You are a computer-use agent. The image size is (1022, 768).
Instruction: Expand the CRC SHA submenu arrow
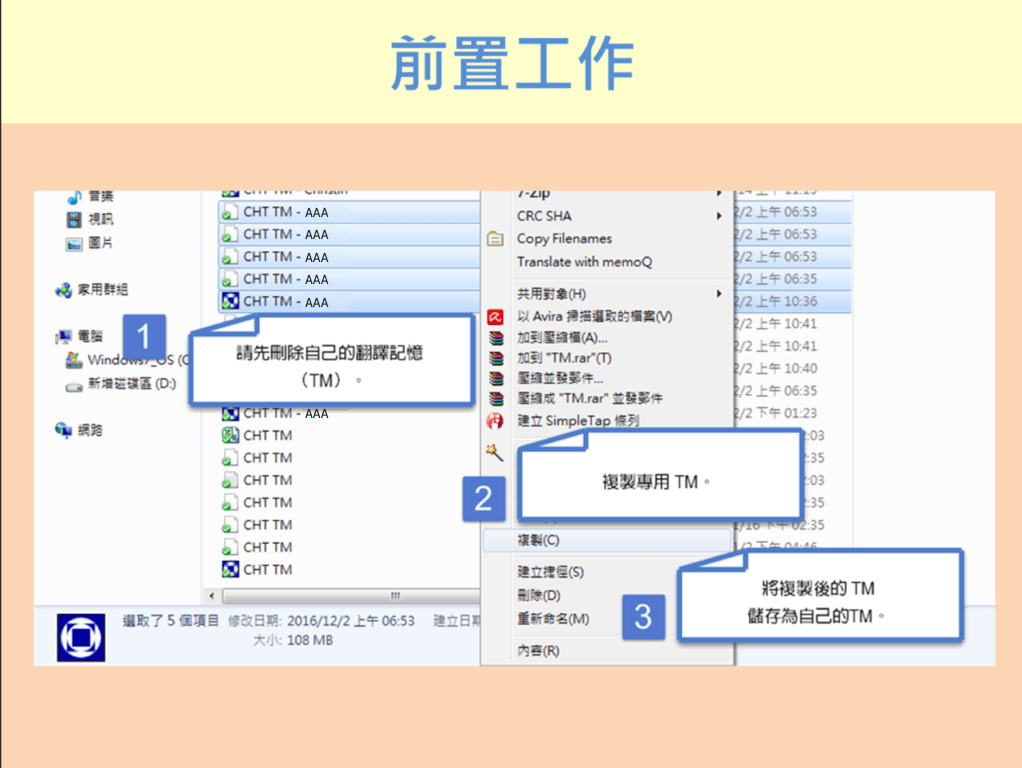click(718, 216)
